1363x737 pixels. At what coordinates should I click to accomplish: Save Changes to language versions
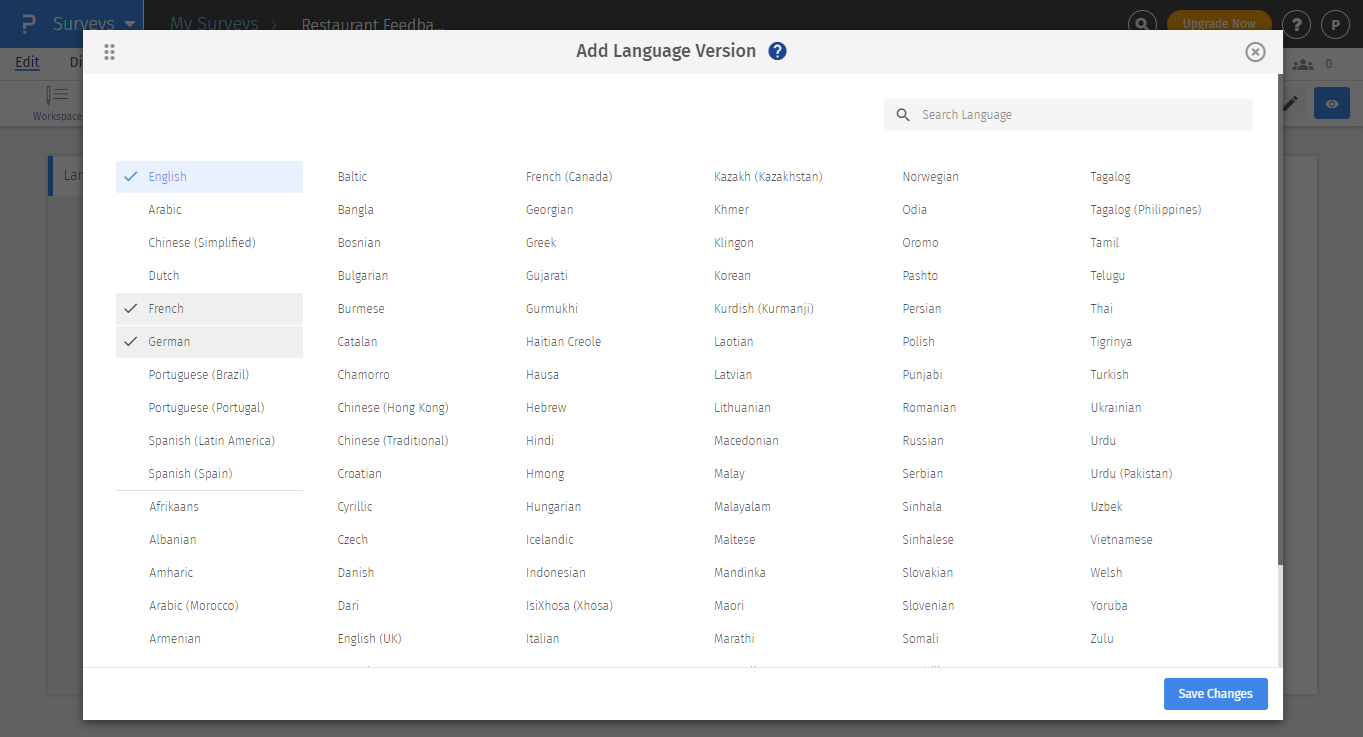[x=1215, y=694]
